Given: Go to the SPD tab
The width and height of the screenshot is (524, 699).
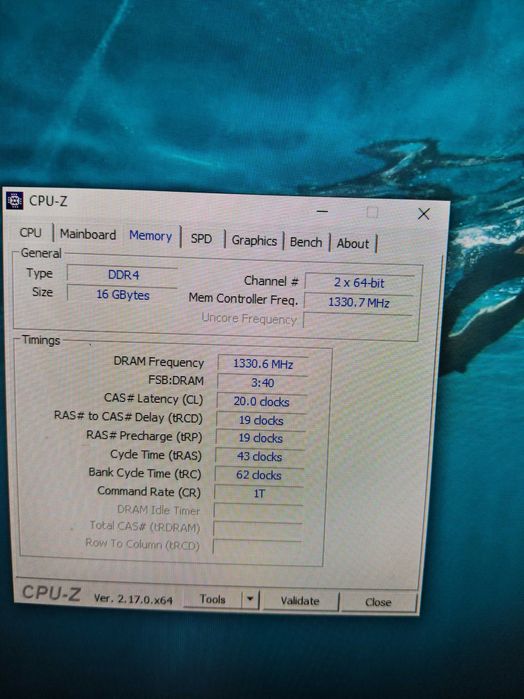Looking at the screenshot, I should click(x=201, y=238).
